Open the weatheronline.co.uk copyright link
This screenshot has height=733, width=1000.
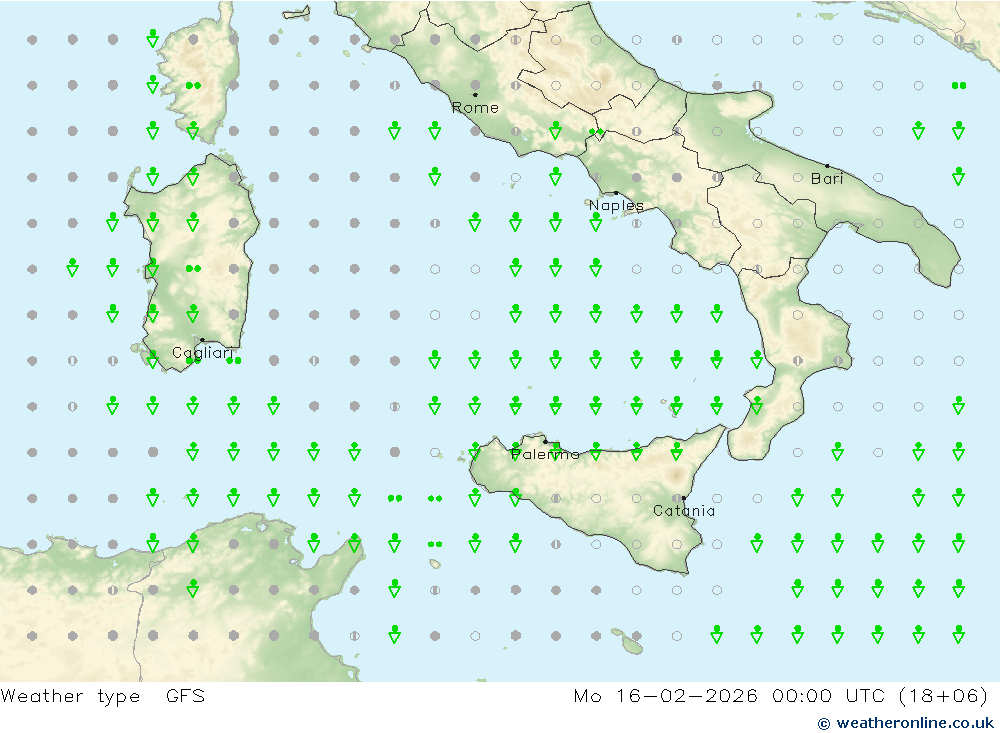(906, 723)
